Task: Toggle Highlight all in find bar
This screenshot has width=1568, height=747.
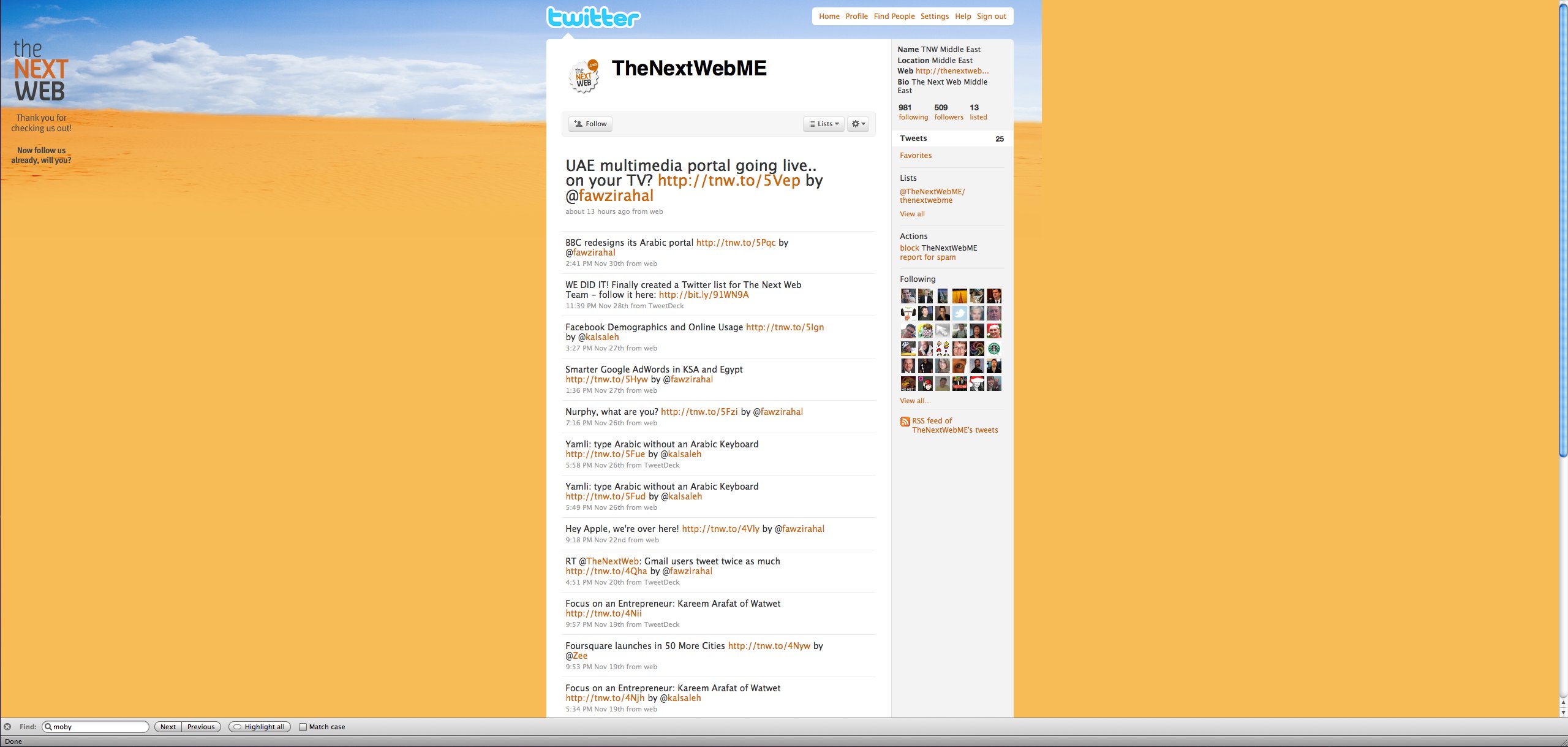Action: 259,727
